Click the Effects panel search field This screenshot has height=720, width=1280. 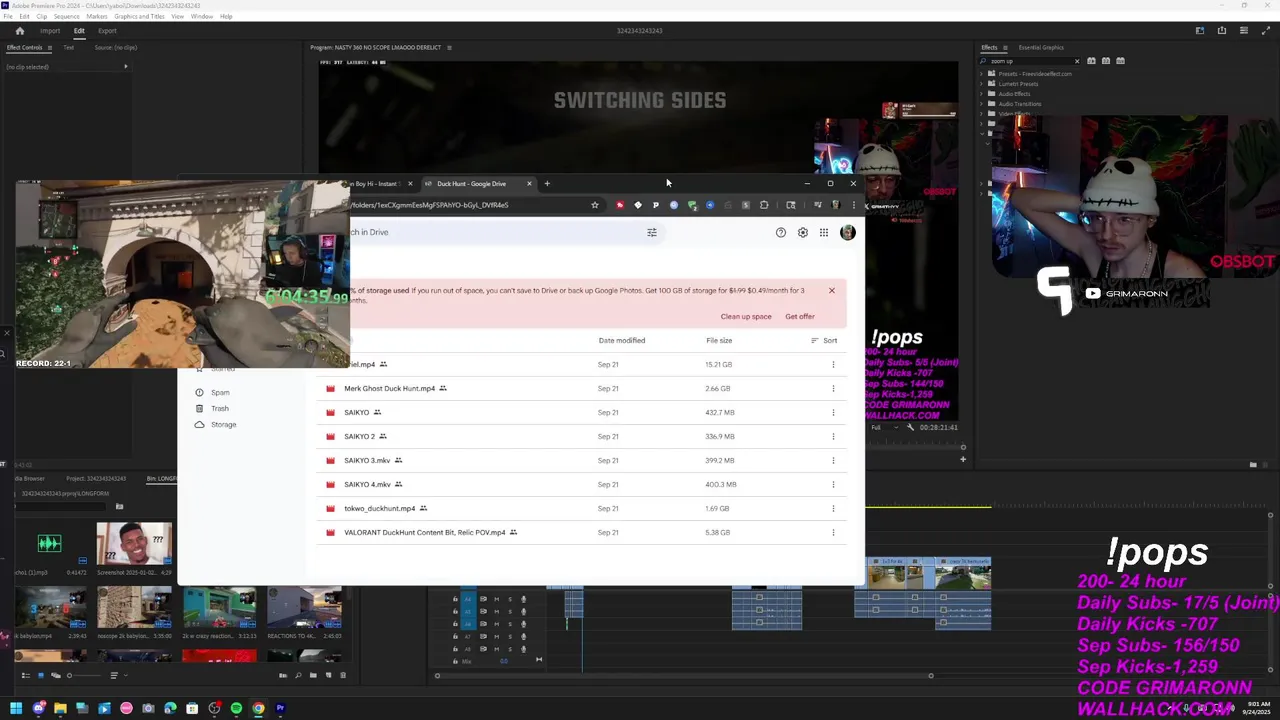coord(1030,60)
